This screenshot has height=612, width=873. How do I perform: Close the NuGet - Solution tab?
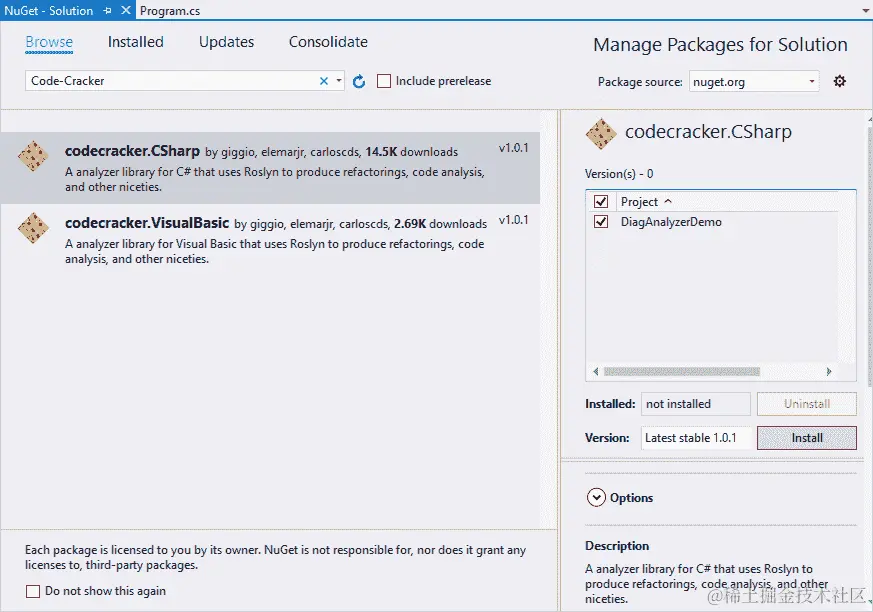pos(126,10)
